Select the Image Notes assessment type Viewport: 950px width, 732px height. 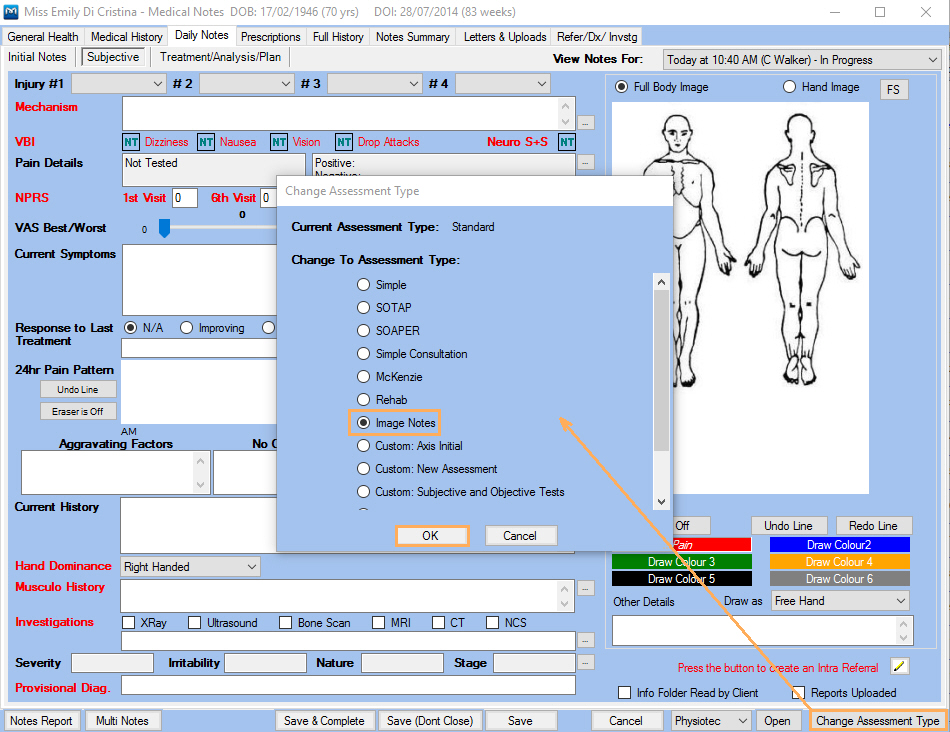(363, 423)
